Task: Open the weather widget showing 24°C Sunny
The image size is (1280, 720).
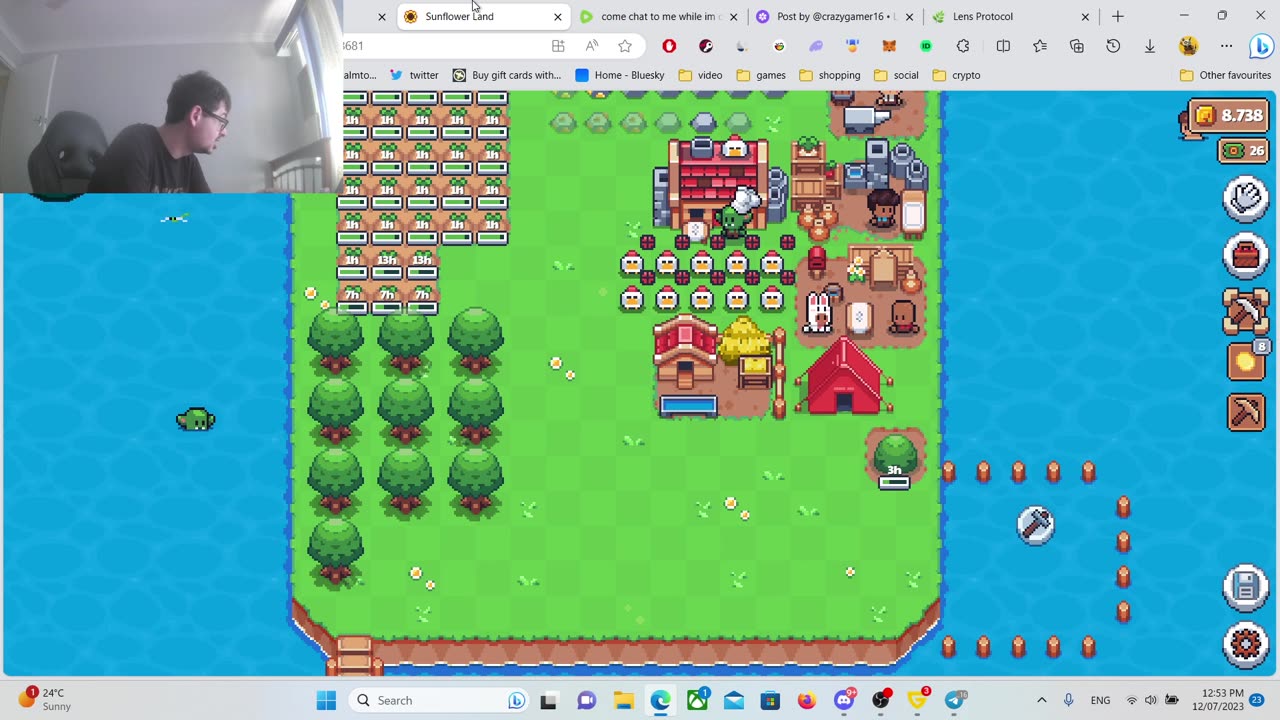Action: pyautogui.click(x=45, y=700)
